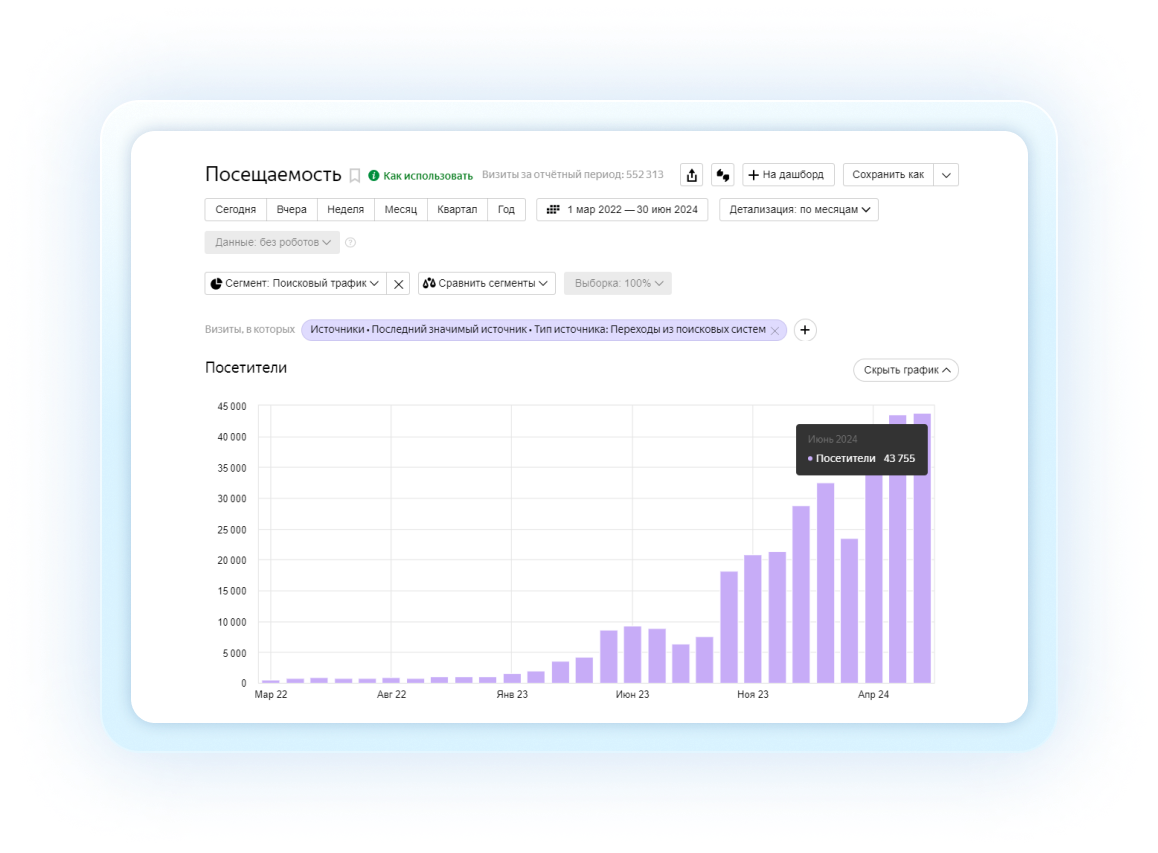Click the calendar grid icon in date picker

552,210
